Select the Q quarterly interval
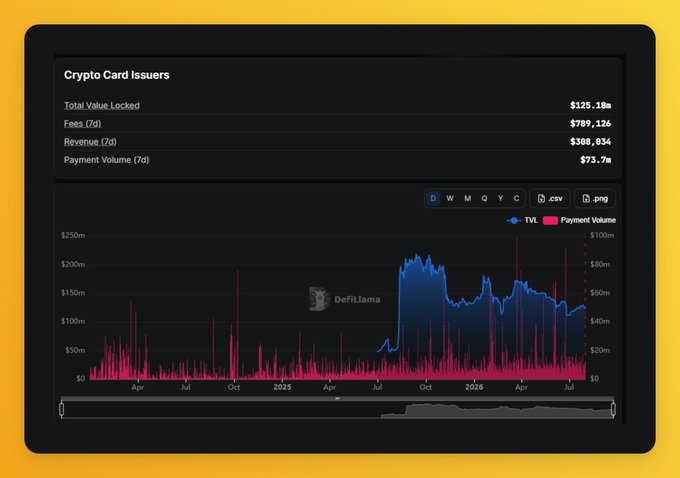Viewport: 680px width, 478px height. pos(484,199)
